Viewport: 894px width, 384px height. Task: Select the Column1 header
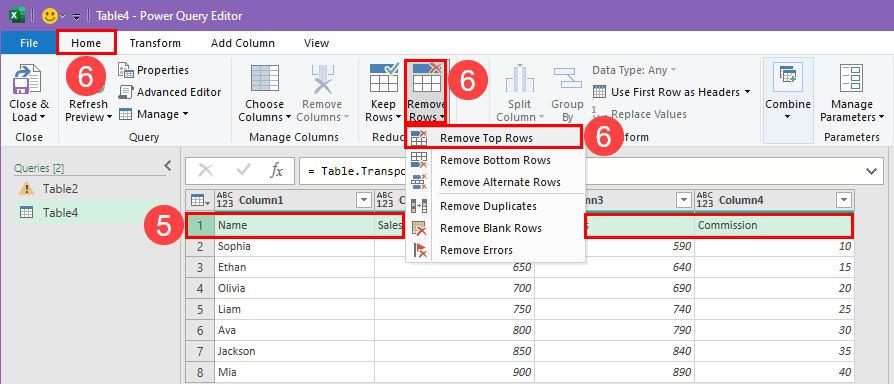[294, 201]
